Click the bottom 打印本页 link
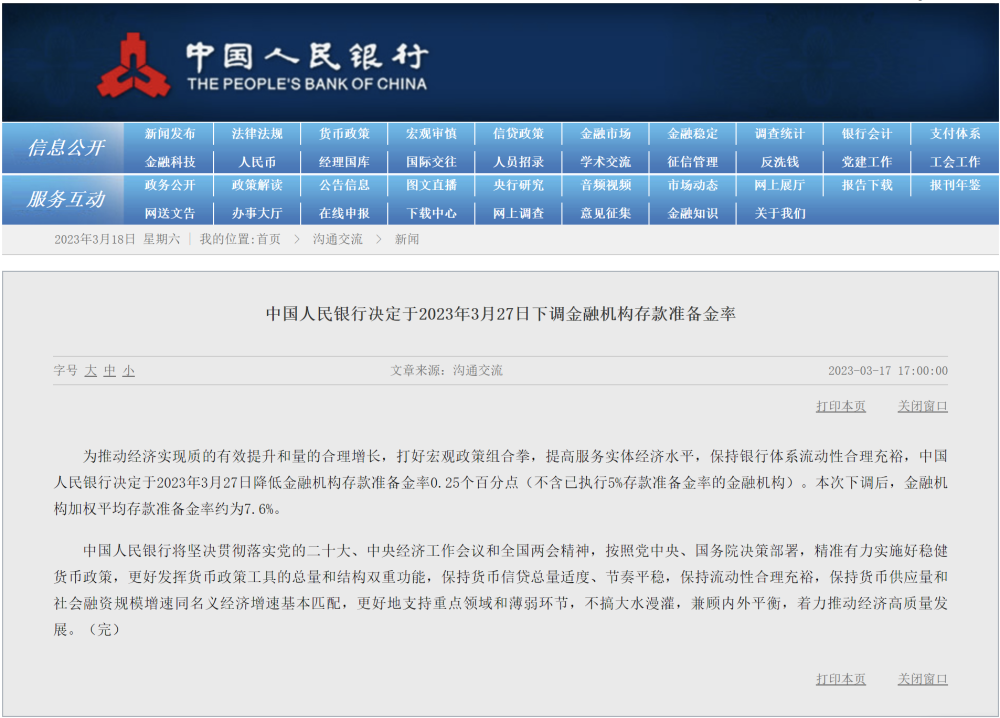 click(x=841, y=679)
